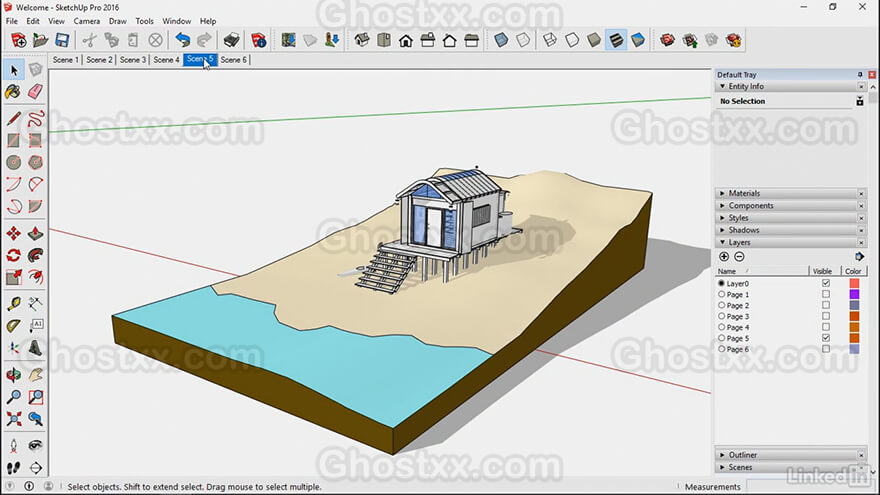Collapse the Layers panel
This screenshot has width=880, height=495.
point(722,242)
